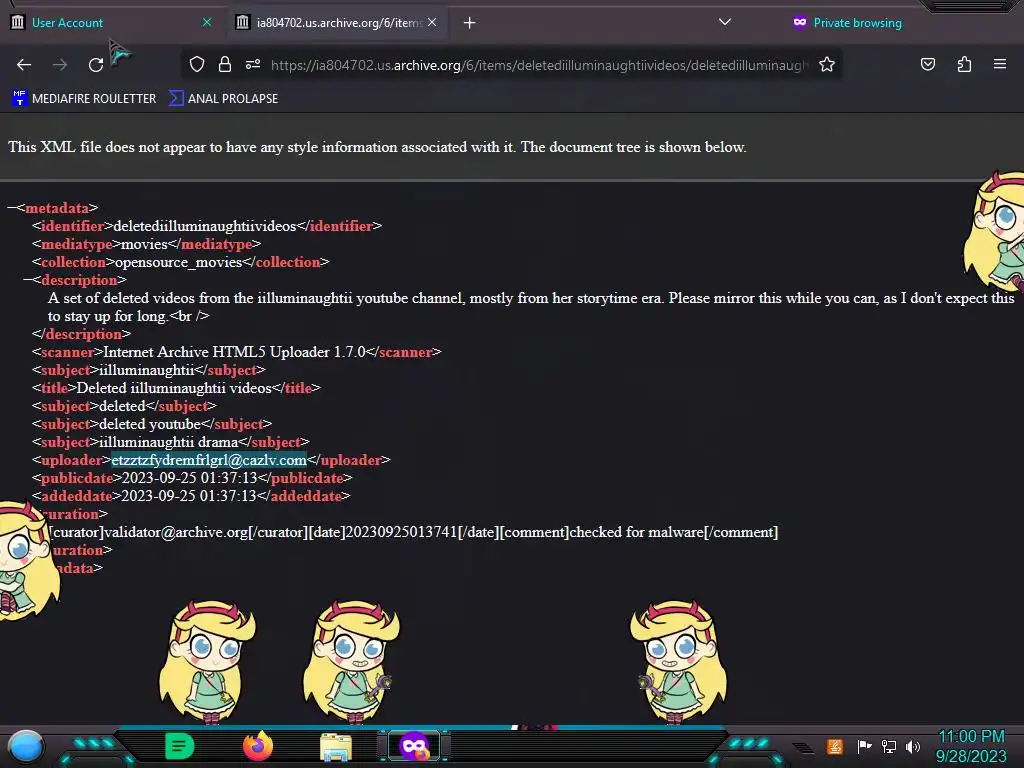
Task: Click the subject value iilluminaughtii drama
Action: [168, 442]
